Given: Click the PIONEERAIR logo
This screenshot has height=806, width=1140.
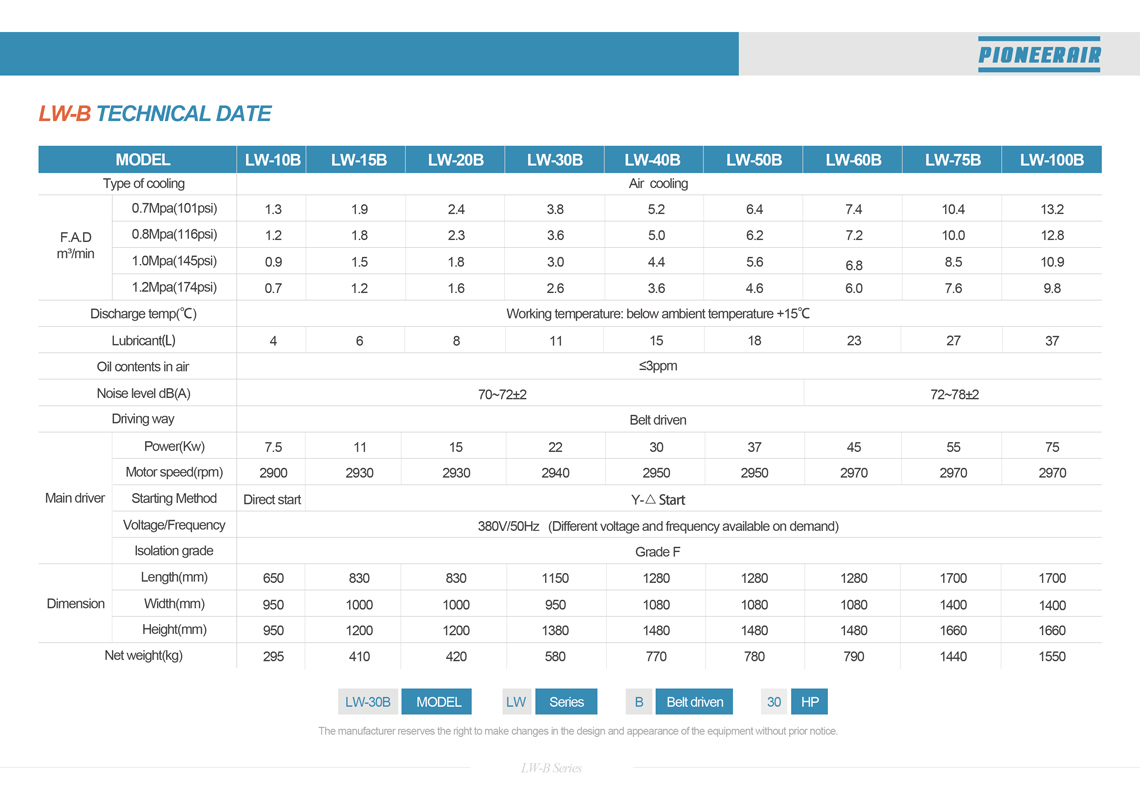Looking at the screenshot, I should (1039, 55).
